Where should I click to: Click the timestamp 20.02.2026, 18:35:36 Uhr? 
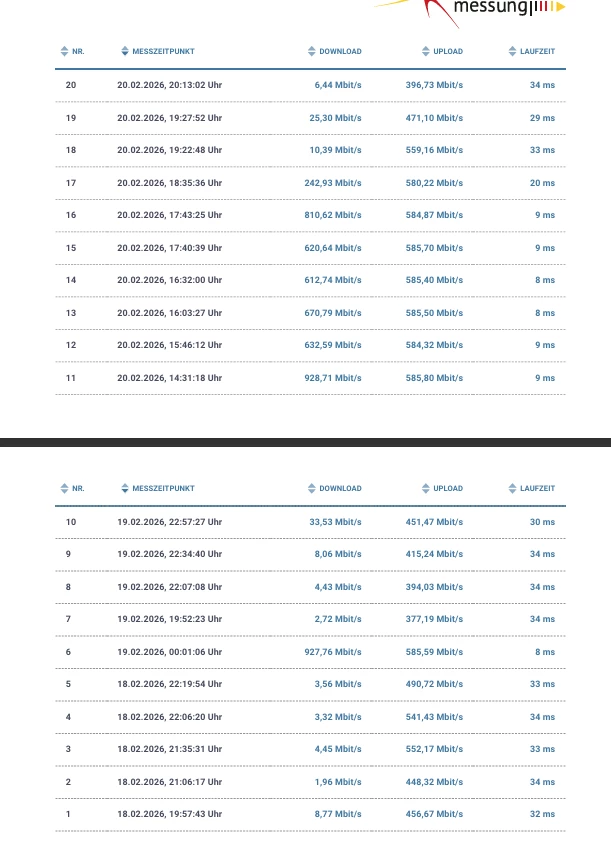click(169, 182)
